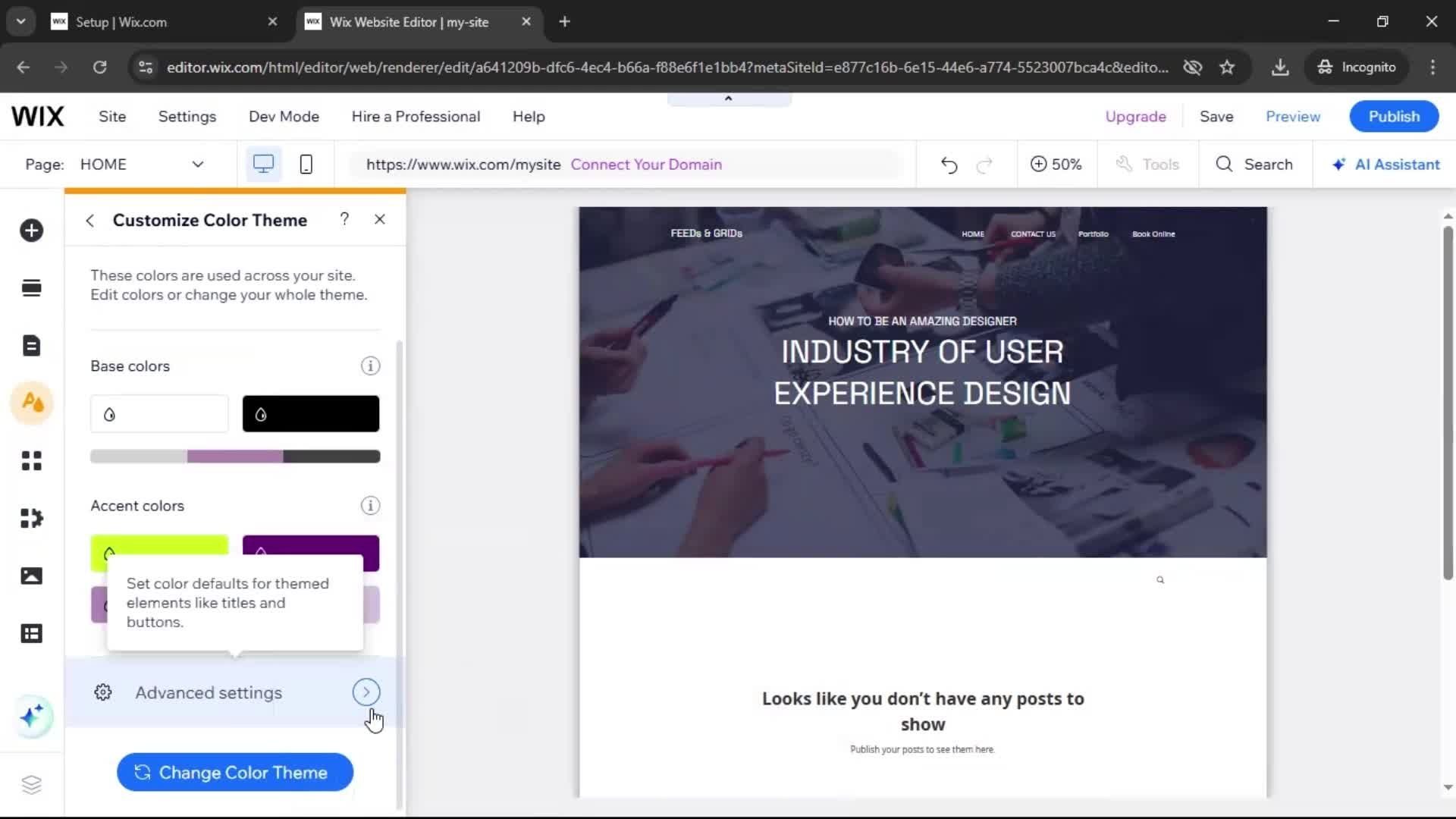This screenshot has height=819, width=1456.
Task: Open the Add Apps grid icon
Action: pos(31,460)
